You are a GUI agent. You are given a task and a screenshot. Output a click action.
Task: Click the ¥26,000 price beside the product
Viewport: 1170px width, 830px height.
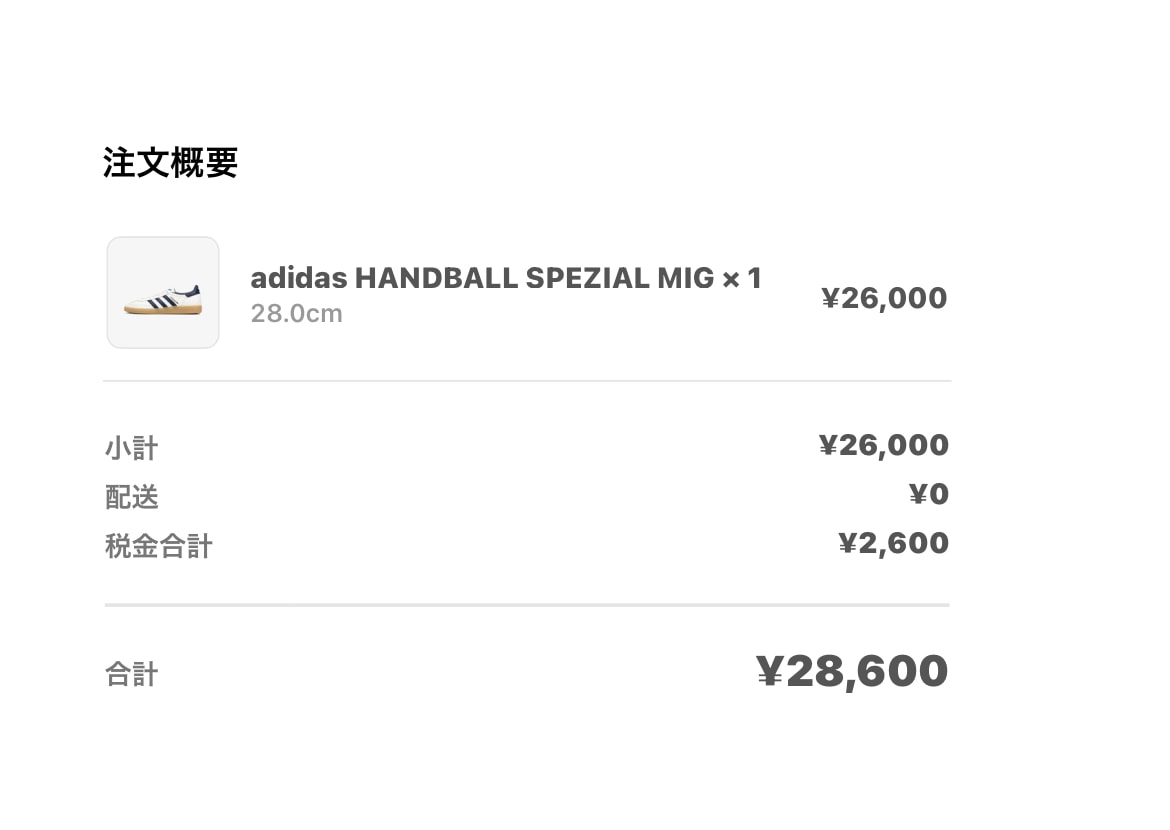click(x=884, y=298)
